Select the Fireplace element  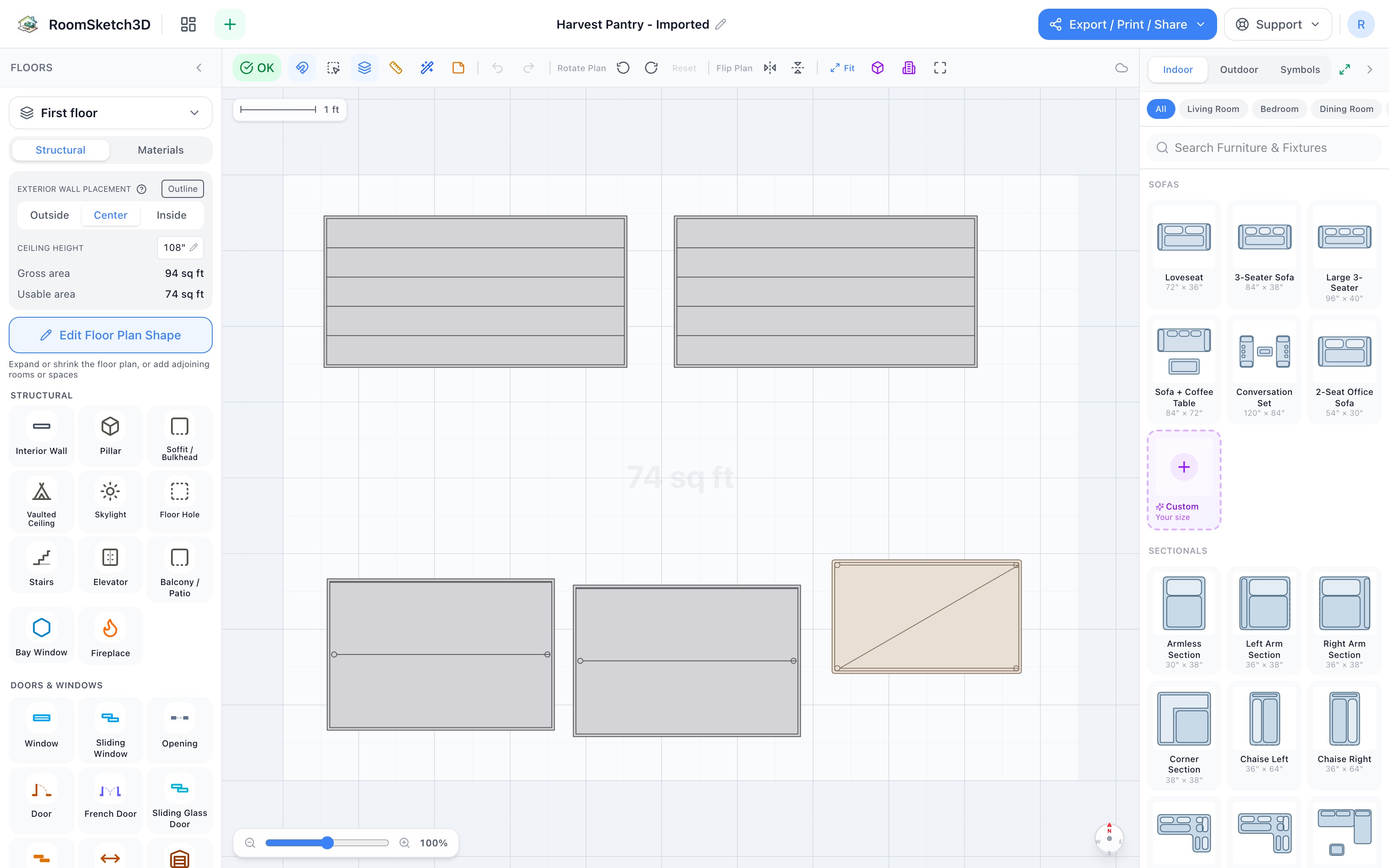point(110,636)
